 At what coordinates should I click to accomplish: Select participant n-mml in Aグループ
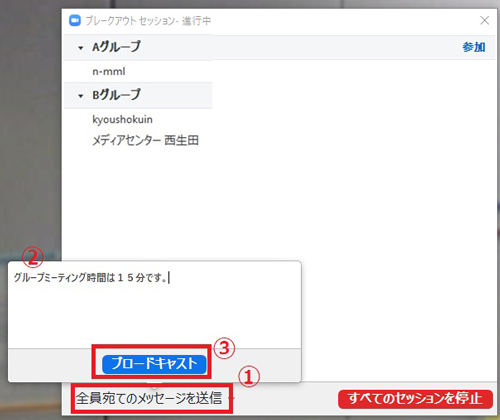(109, 71)
